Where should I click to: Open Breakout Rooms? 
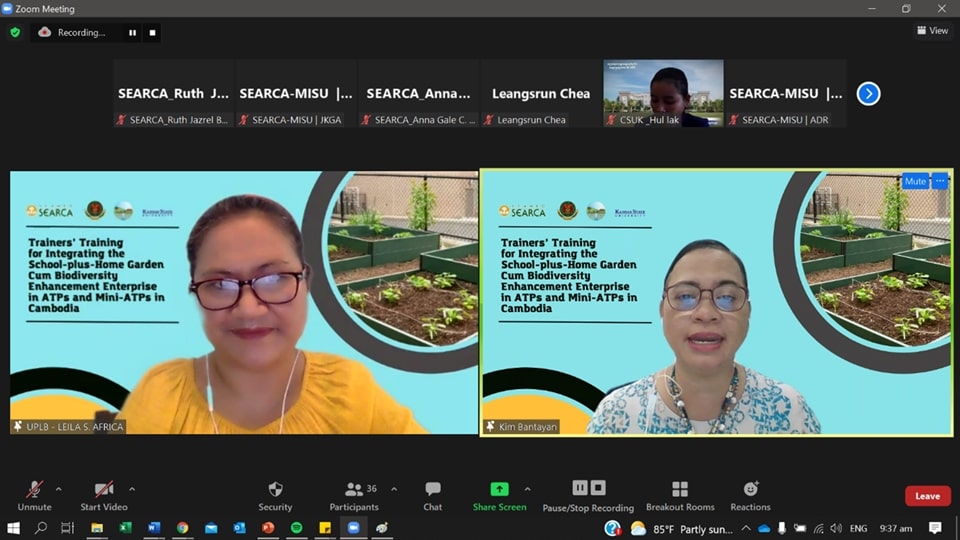tap(680, 495)
